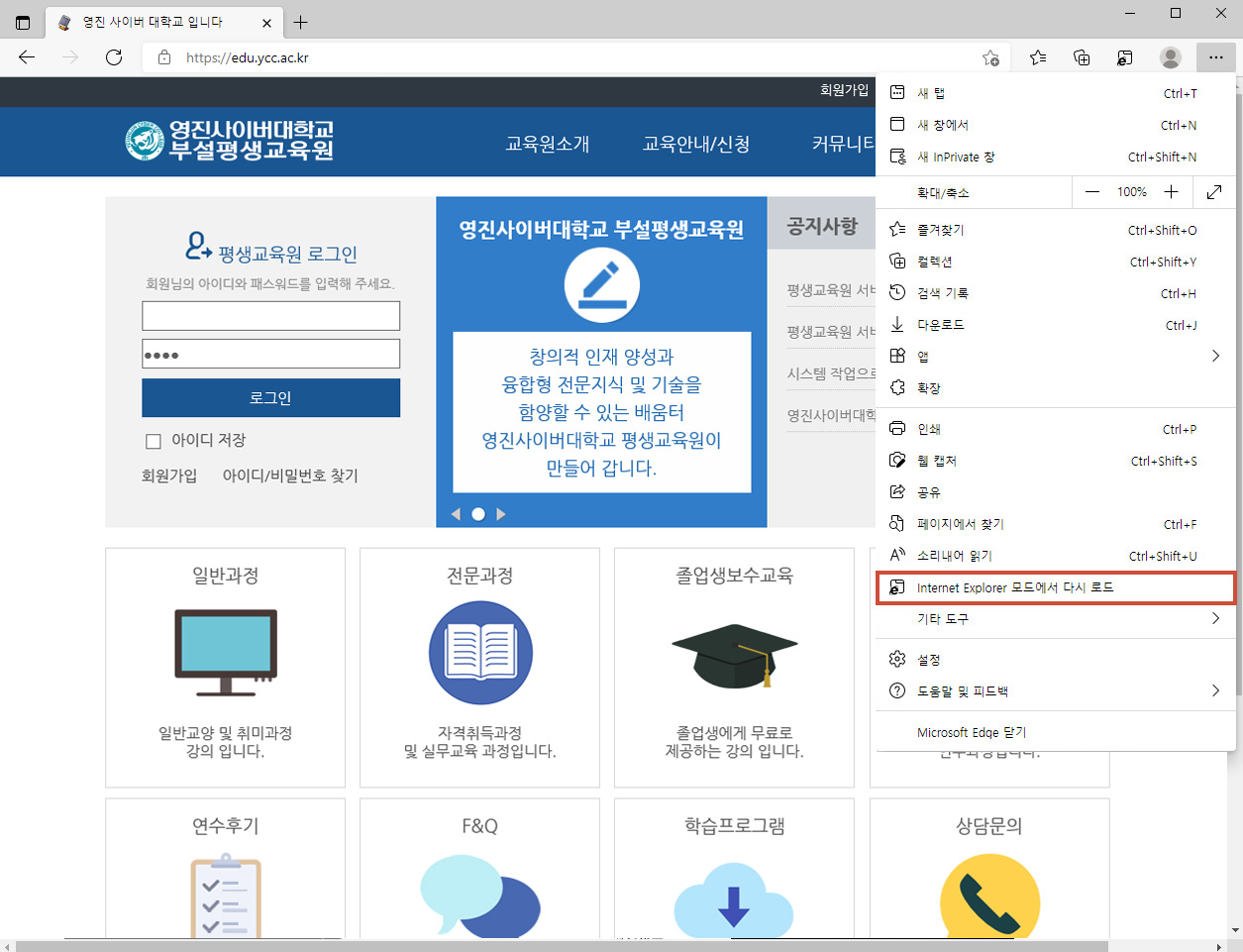Viewport: 1243px width, 952px height.
Task: Open the Collections toolbar icon
Action: pos(1082,57)
